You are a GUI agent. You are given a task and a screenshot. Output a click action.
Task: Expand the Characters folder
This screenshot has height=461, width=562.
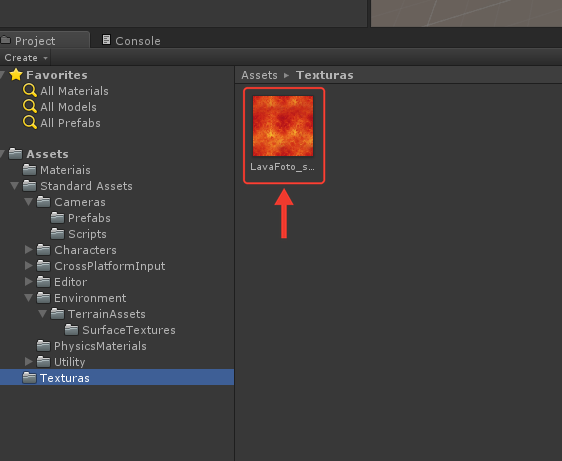[29, 249]
